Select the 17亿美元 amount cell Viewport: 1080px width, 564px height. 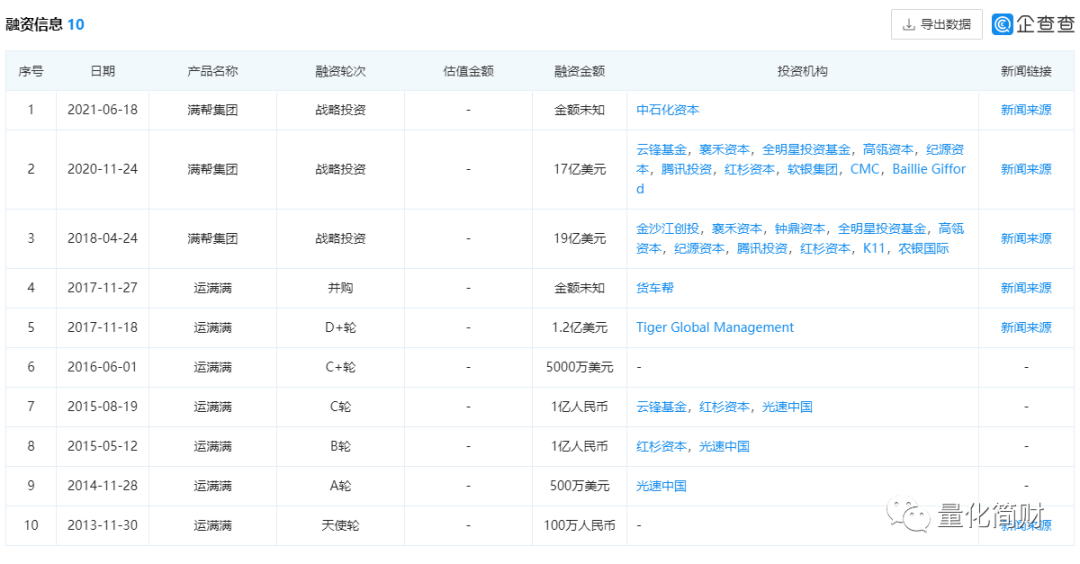(579, 169)
